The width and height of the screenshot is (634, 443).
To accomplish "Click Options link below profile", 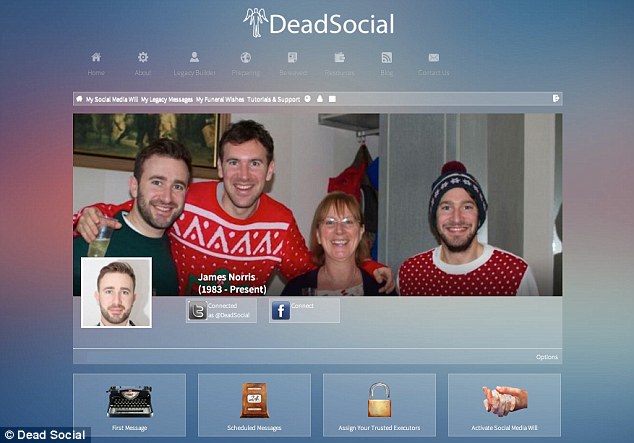I will click(547, 357).
